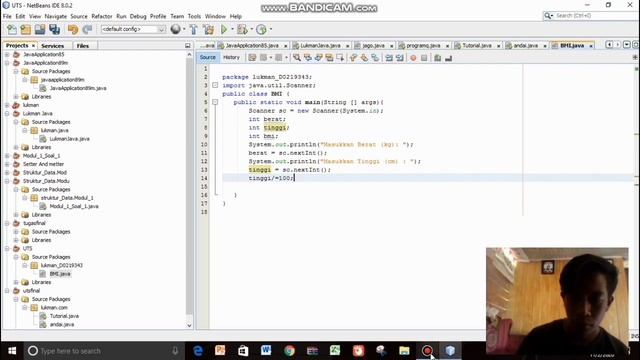Click the orange Undo arrow icon
640x360 pixels.
pyautogui.click(x=73, y=29)
